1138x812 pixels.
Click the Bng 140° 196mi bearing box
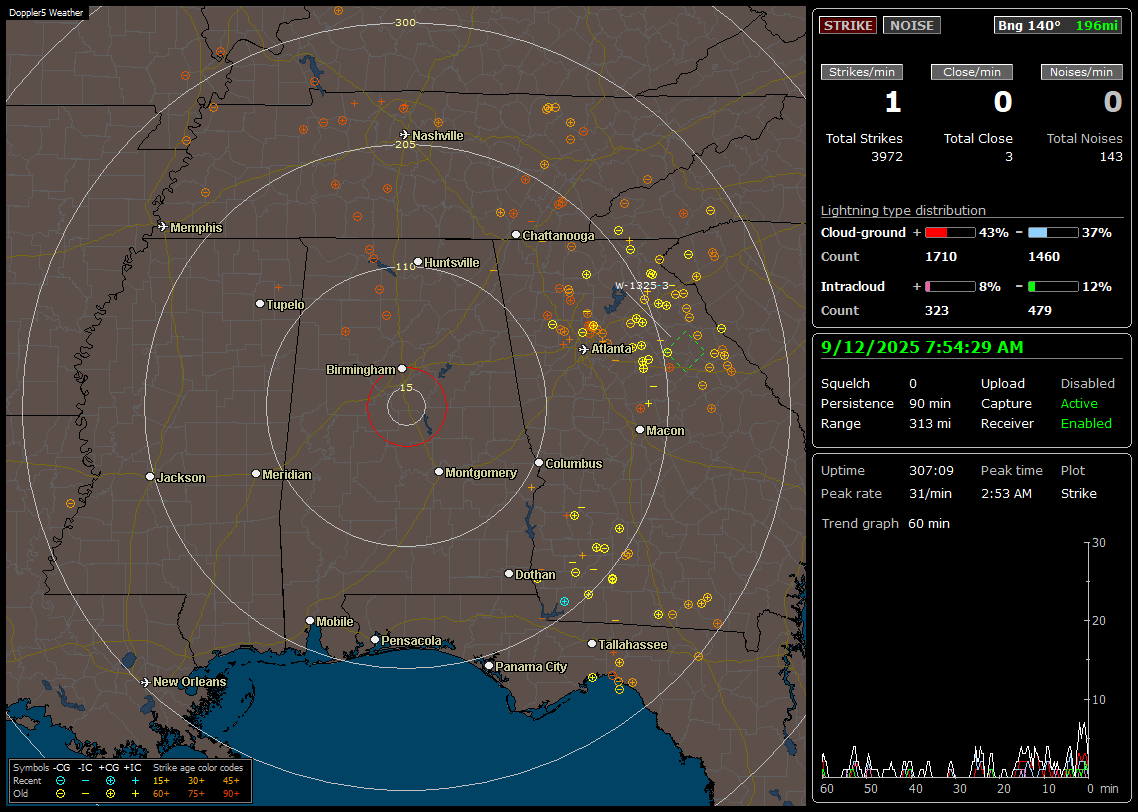tap(1057, 25)
